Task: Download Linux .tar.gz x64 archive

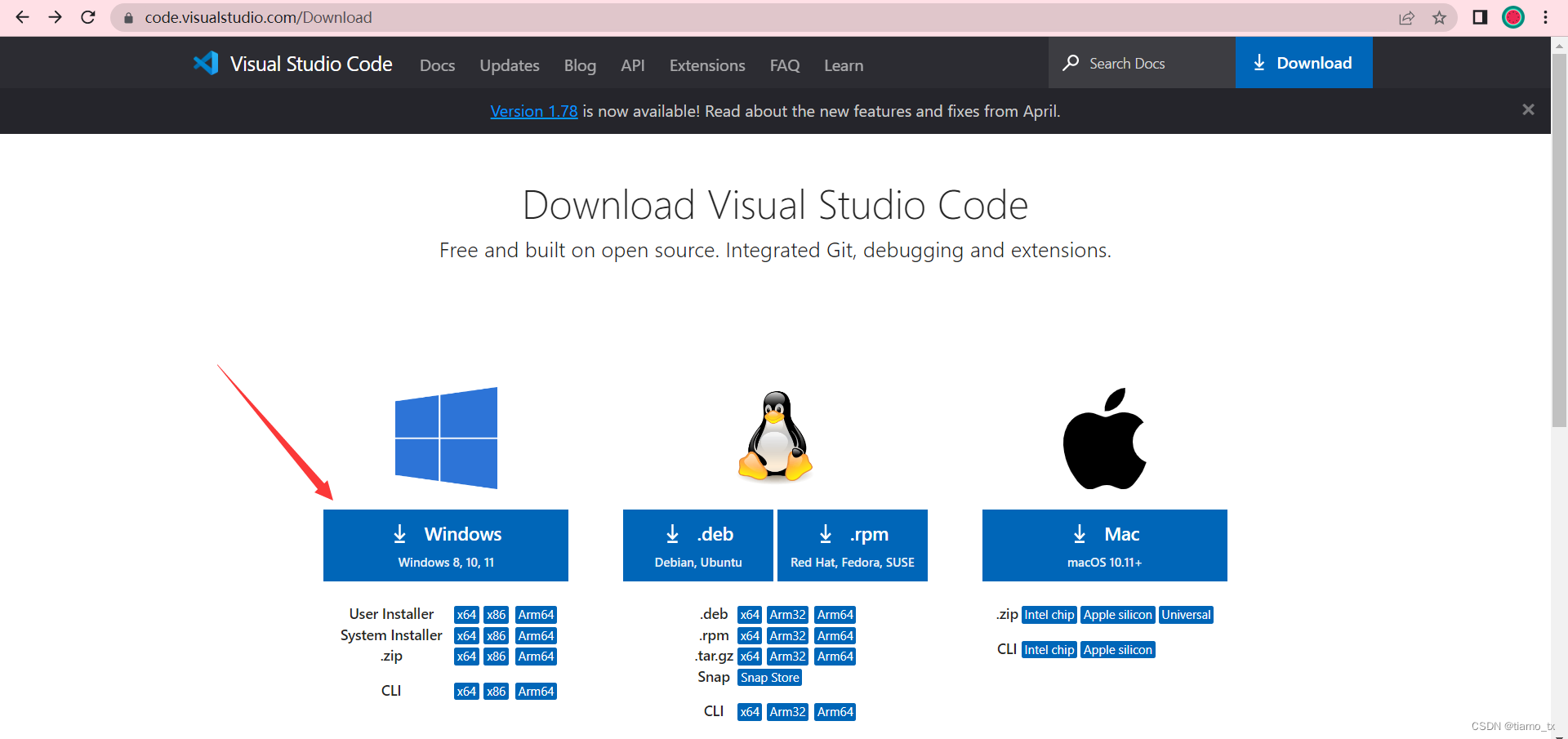Action: [x=750, y=657]
